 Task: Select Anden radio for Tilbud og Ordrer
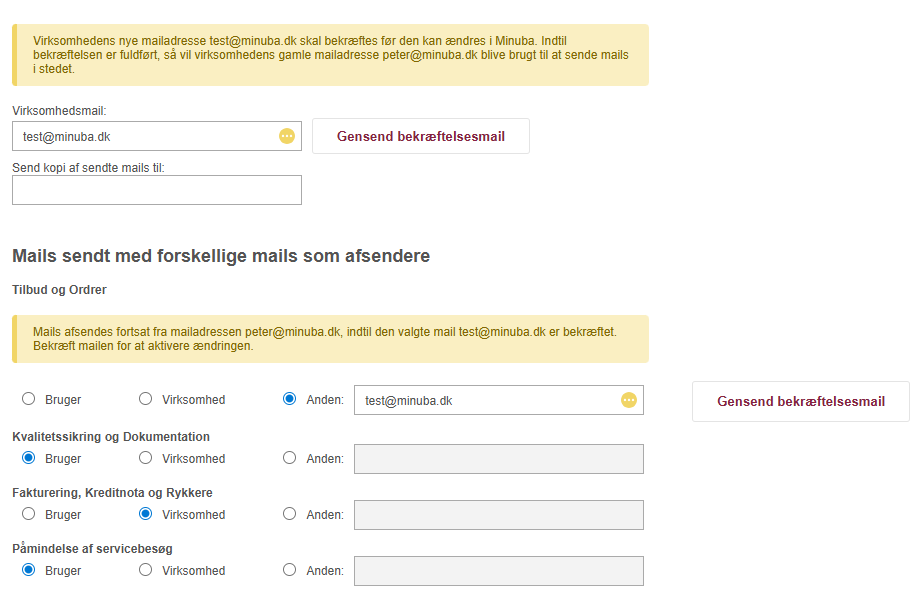290,399
